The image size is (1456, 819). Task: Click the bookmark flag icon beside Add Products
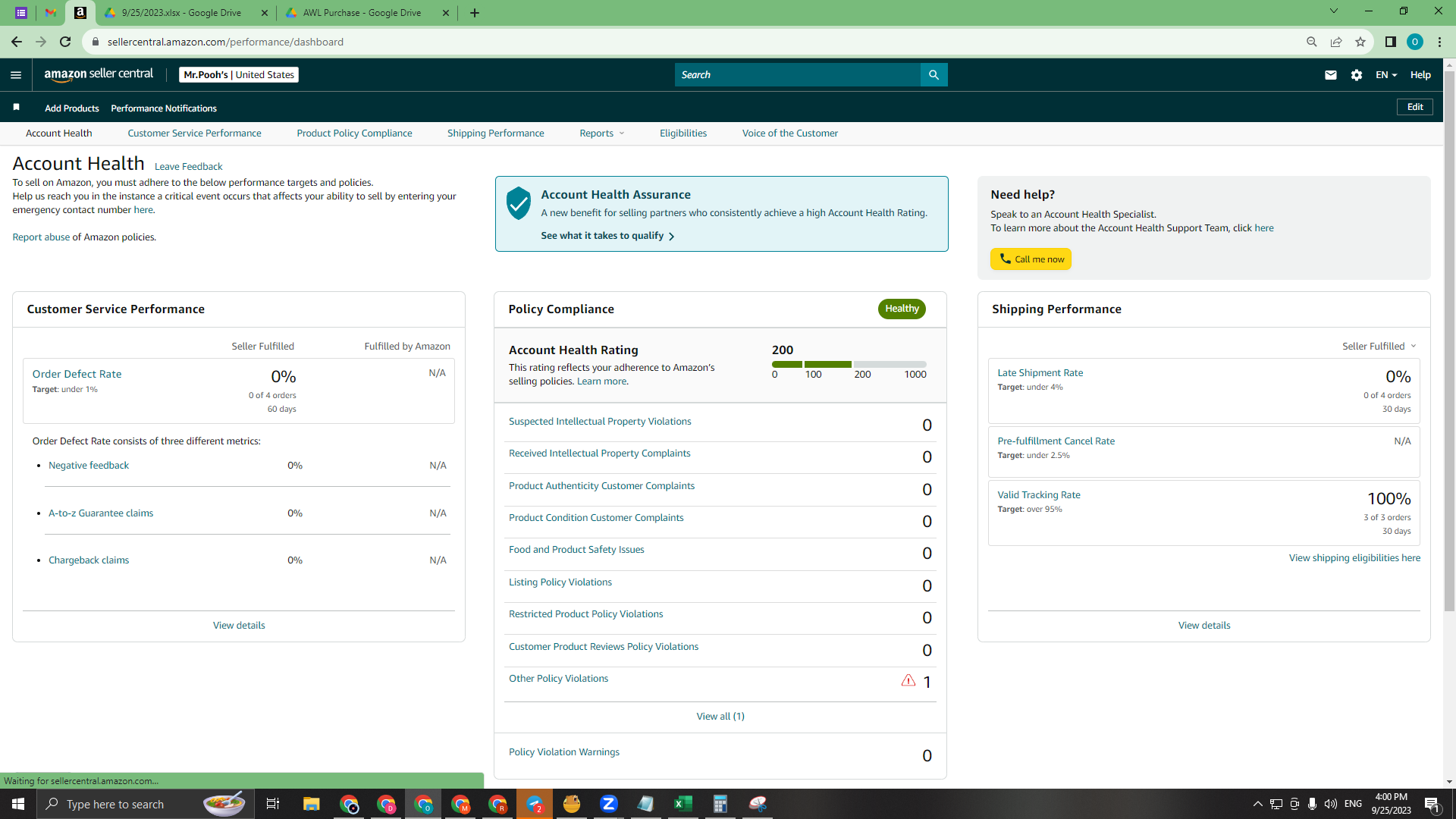point(16,108)
